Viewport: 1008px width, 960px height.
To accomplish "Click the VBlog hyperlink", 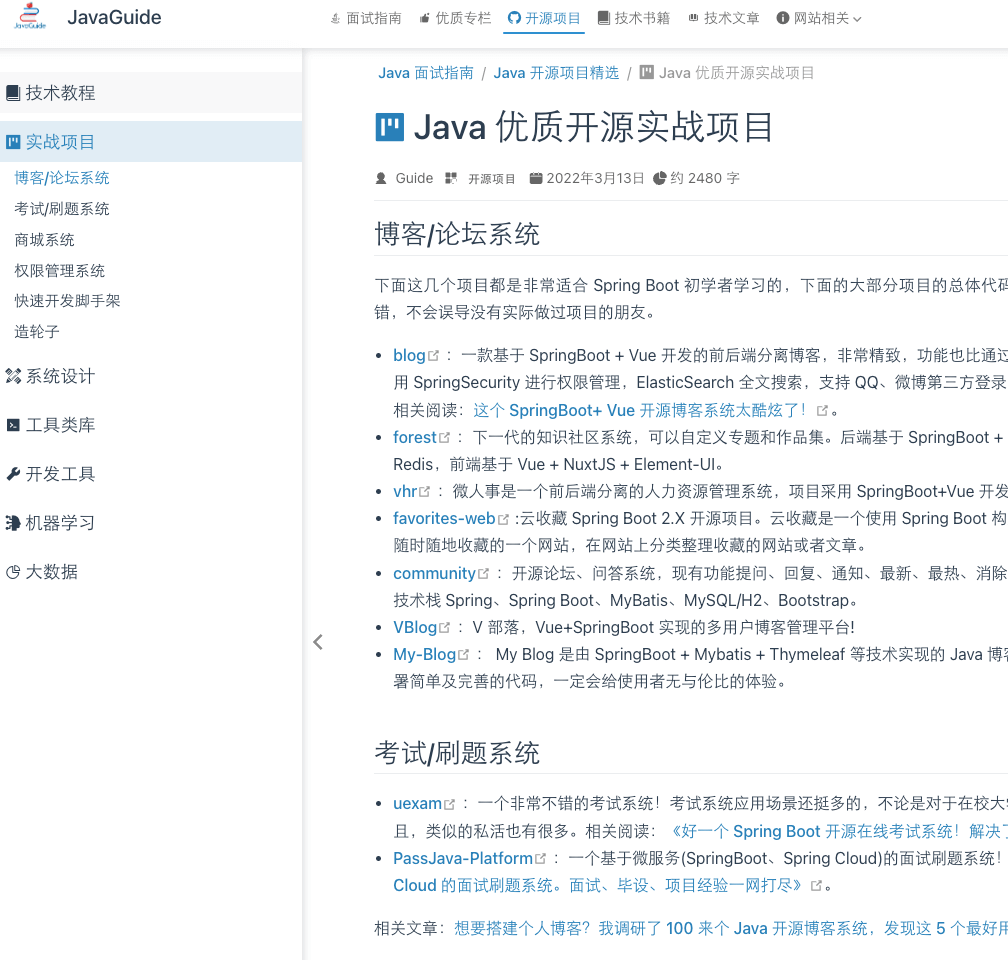I will (414, 627).
